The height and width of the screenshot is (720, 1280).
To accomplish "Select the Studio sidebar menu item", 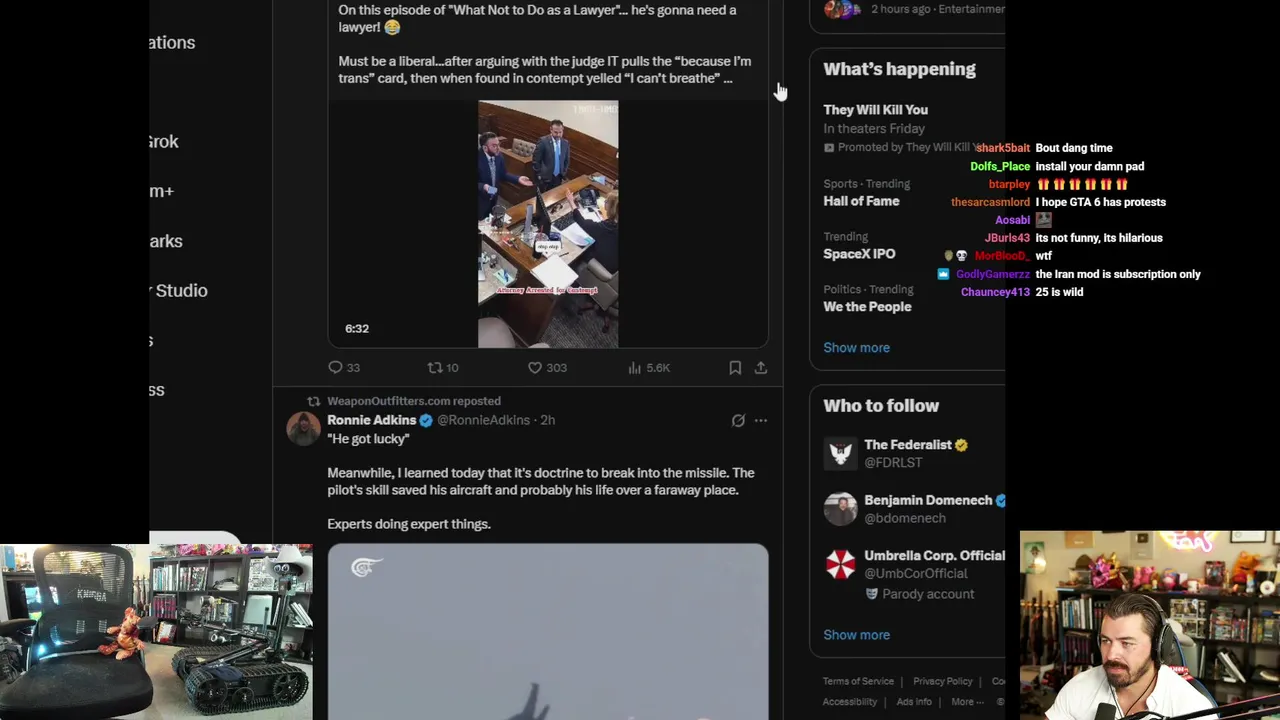I will point(180,291).
